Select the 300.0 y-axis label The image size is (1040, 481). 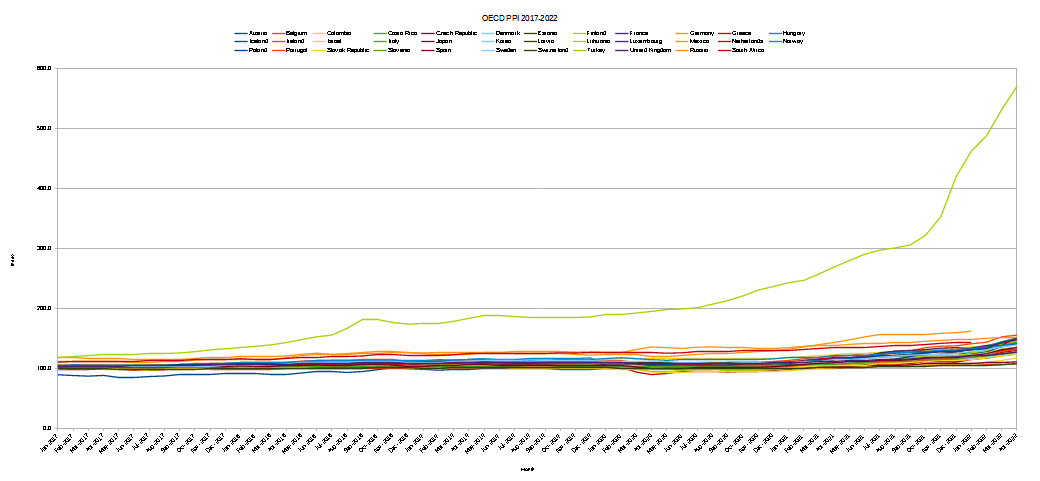coord(44,249)
